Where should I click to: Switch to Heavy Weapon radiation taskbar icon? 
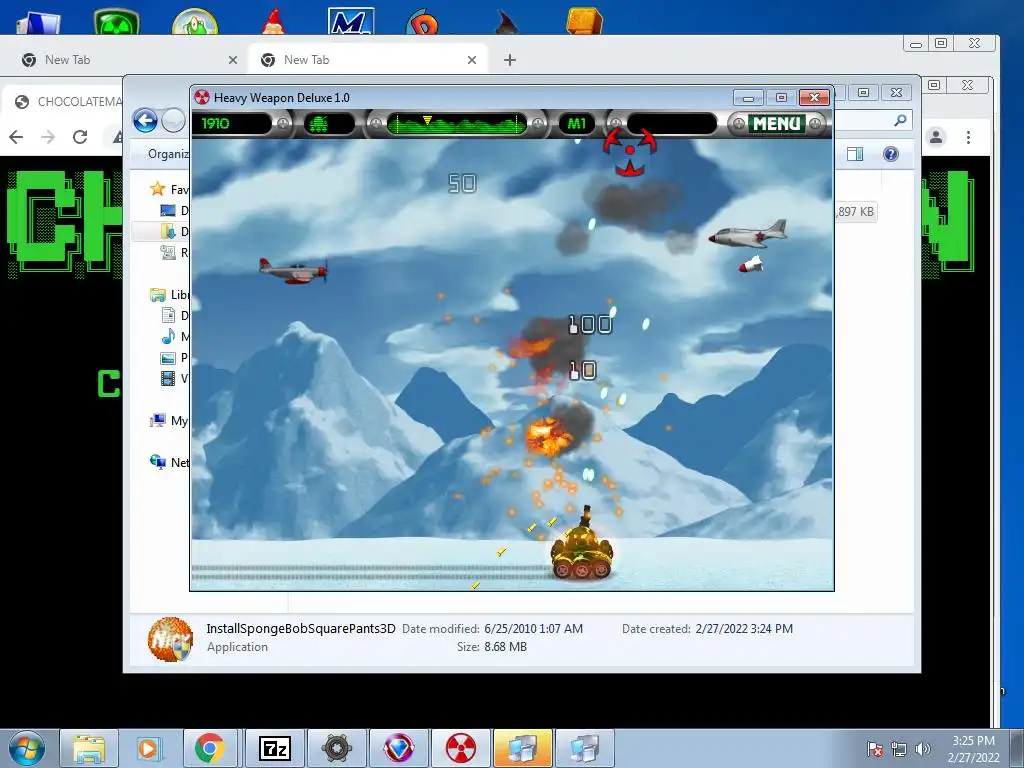click(460, 748)
